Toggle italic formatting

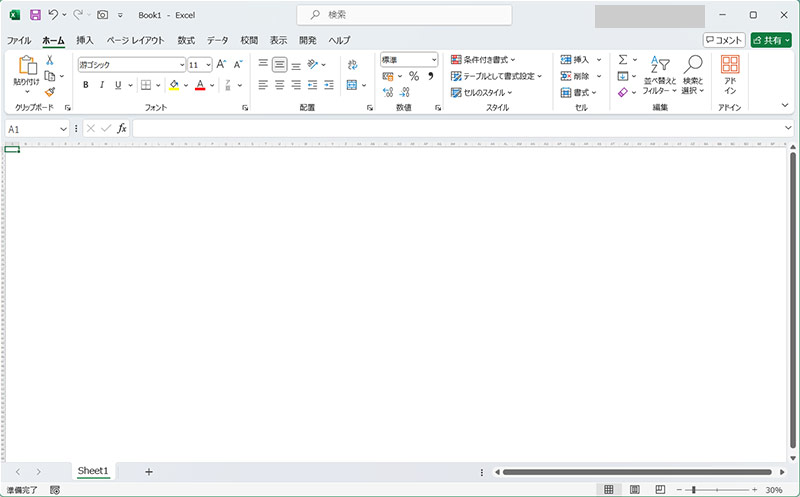click(102, 85)
